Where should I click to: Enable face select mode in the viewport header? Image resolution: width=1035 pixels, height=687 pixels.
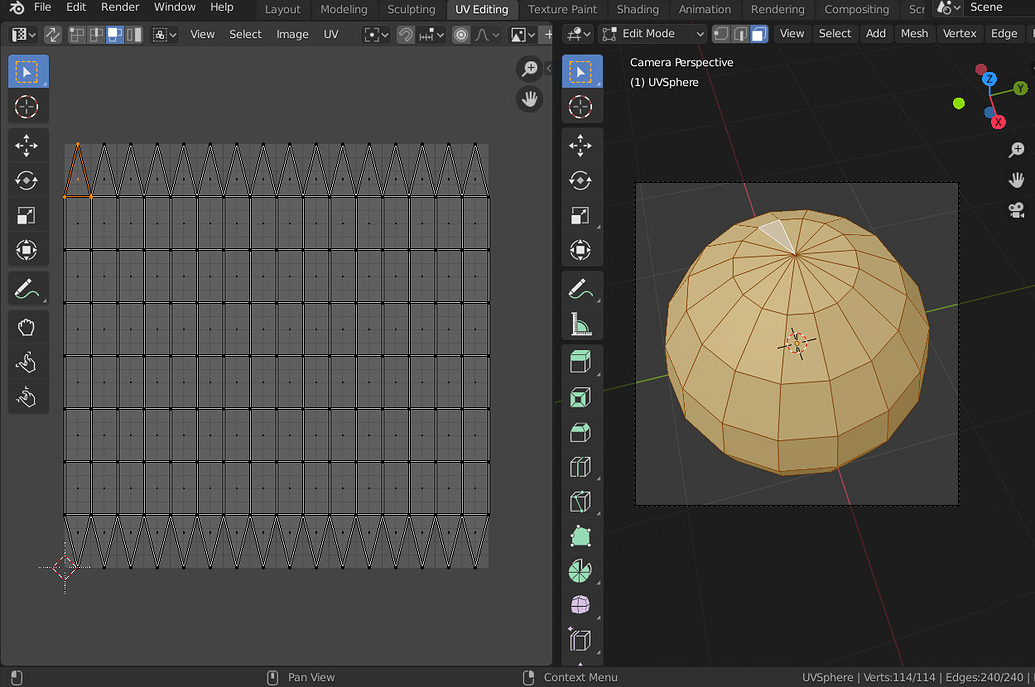click(x=758, y=33)
